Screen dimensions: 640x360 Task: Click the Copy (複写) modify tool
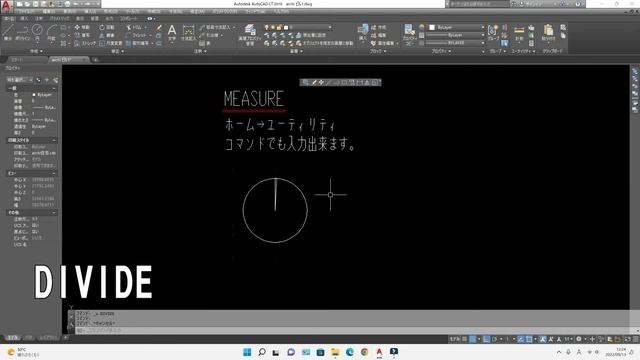coord(82,35)
